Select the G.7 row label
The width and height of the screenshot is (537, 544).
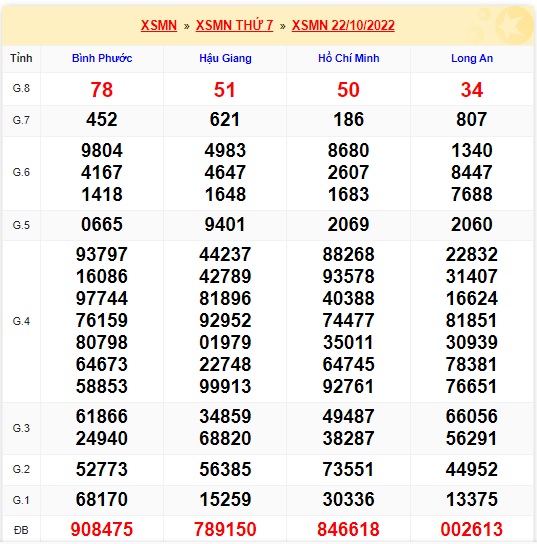tap(21, 120)
